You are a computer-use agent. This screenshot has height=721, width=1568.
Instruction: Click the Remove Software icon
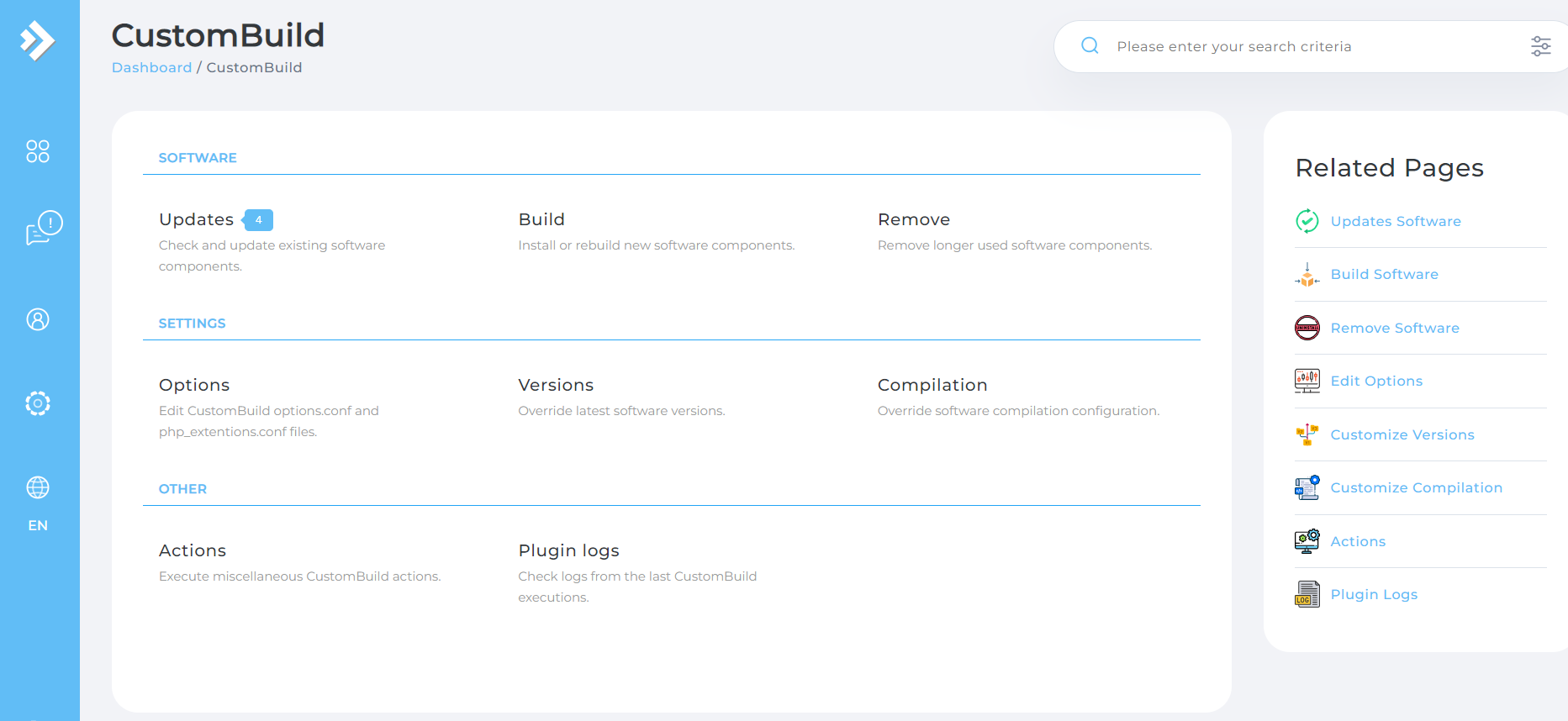click(1307, 328)
